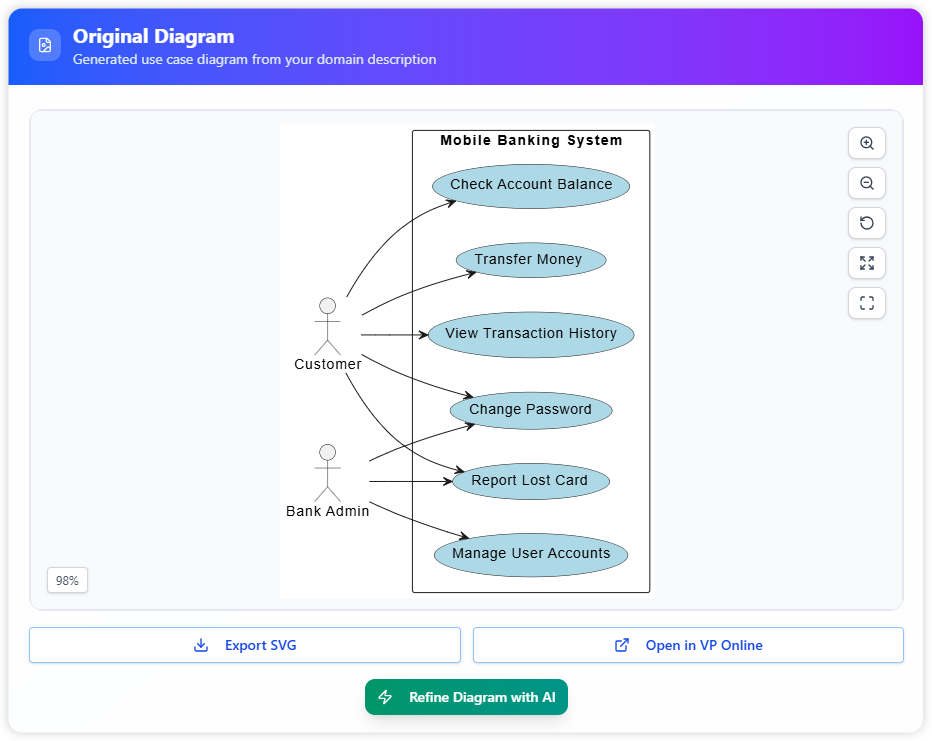Viewport: 932px width, 741px height.
Task: Export the diagram as SVG
Action: pyautogui.click(x=245, y=645)
